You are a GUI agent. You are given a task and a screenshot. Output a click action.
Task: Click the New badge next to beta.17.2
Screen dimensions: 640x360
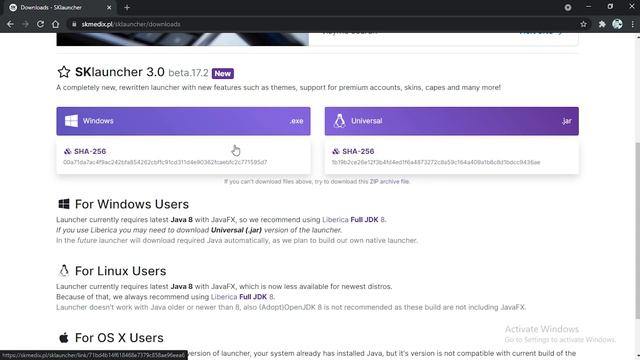click(x=223, y=73)
